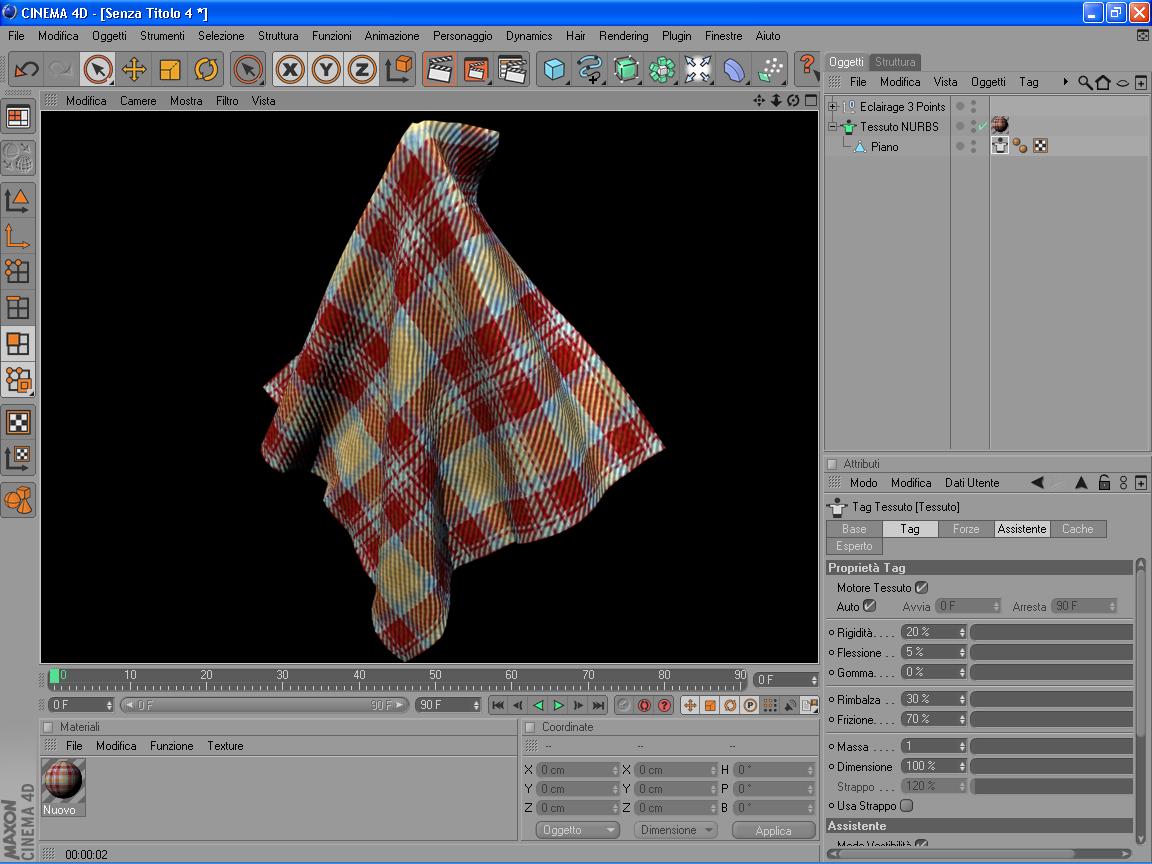Click the cloth tag on Piano

tap(1000, 146)
